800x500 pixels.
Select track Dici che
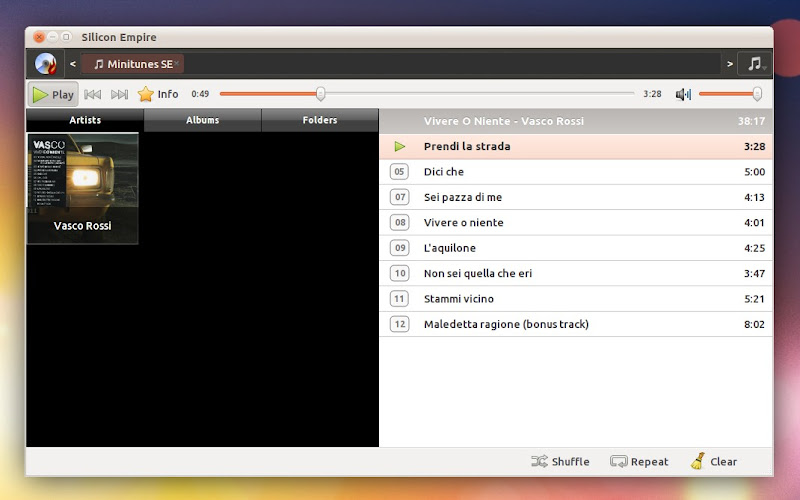pyautogui.click(x=576, y=172)
